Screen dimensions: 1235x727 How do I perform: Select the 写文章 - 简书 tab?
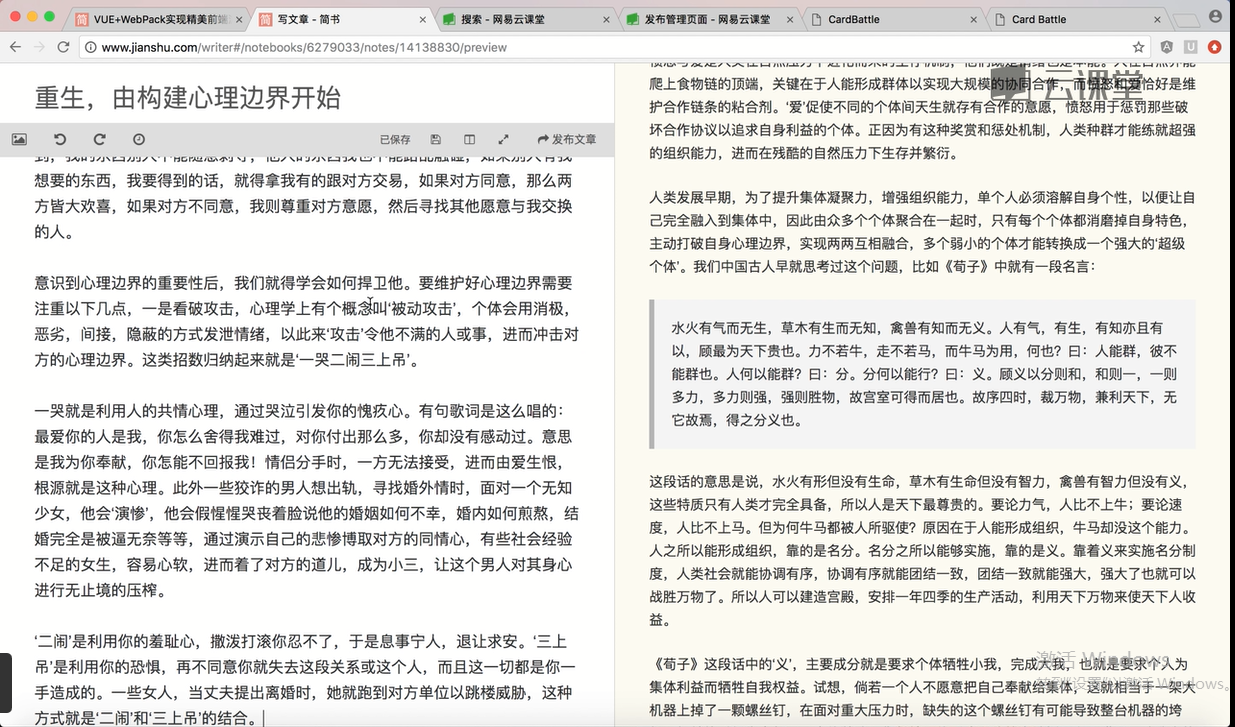340,19
